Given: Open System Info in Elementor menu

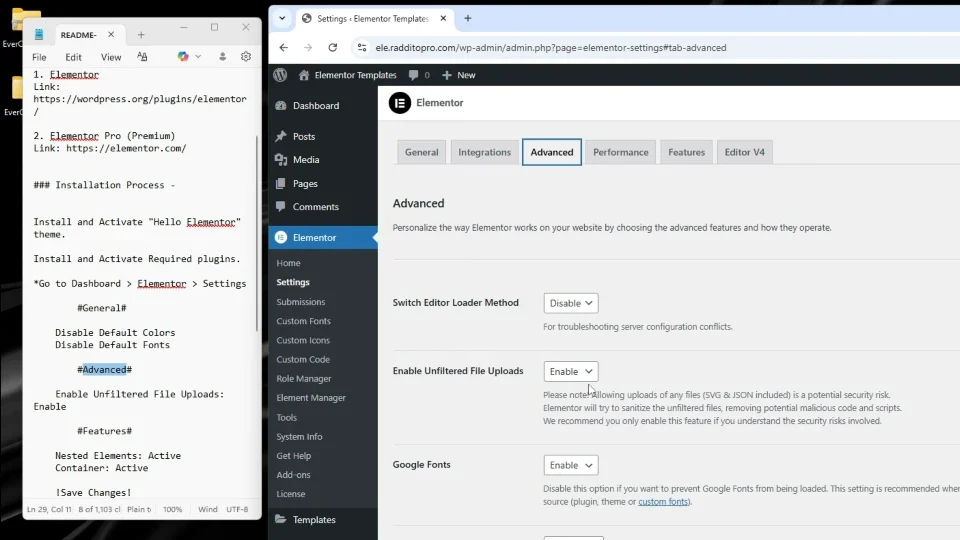Looking at the screenshot, I should [299, 437].
